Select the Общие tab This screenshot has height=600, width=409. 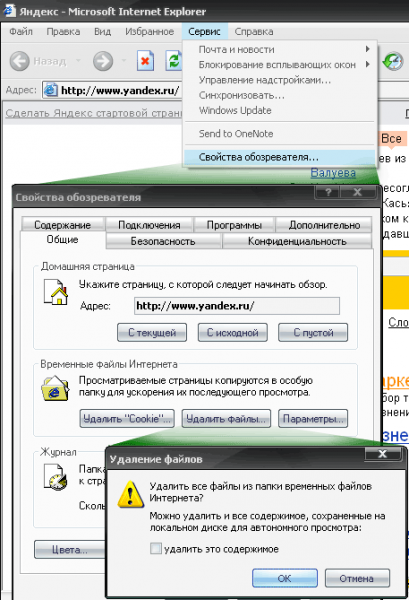[x=62, y=240]
